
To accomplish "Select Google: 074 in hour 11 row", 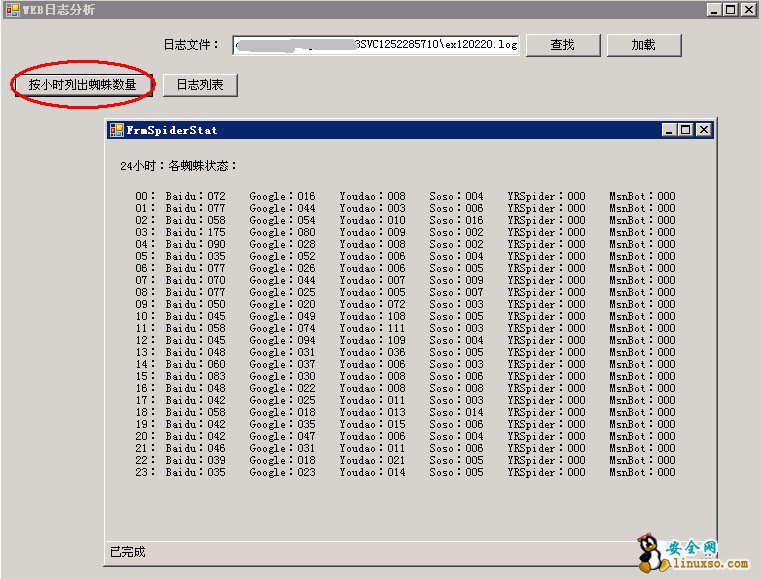I will (282, 328).
